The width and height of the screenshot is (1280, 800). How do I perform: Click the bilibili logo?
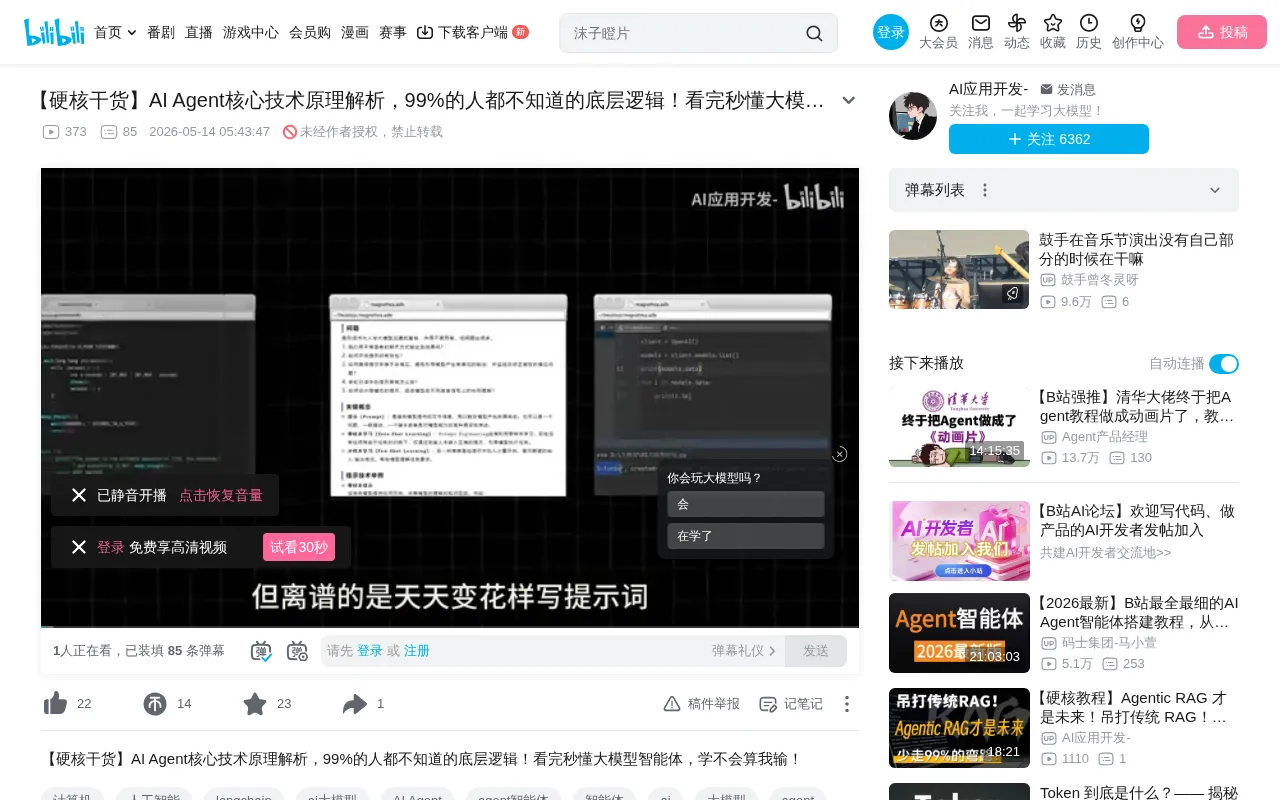(x=54, y=32)
